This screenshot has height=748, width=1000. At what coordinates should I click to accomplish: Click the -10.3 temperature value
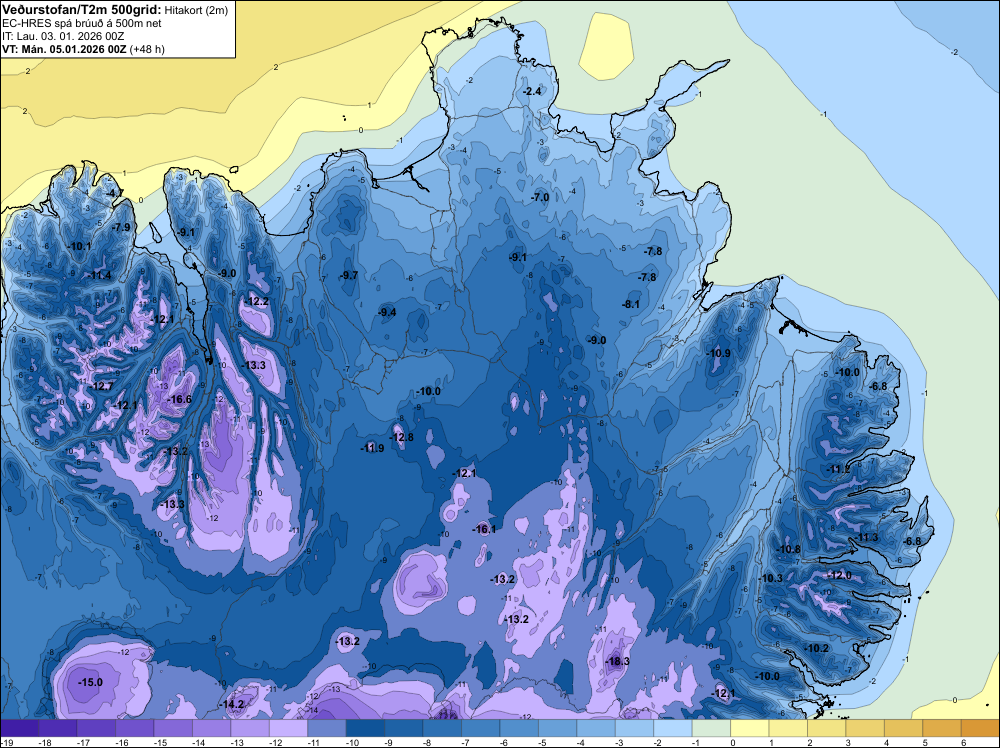point(770,578)
